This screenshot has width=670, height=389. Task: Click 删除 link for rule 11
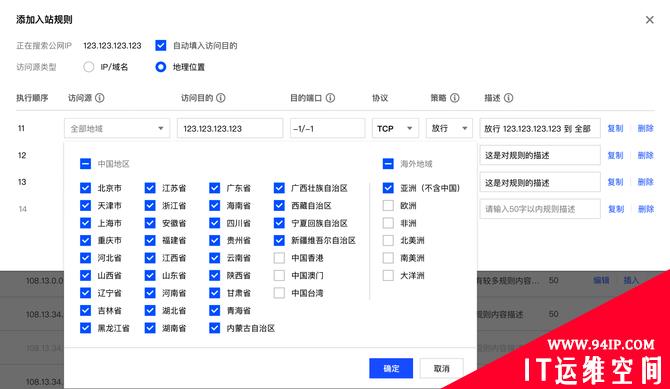pyautogui.click(x=646, y=128)
